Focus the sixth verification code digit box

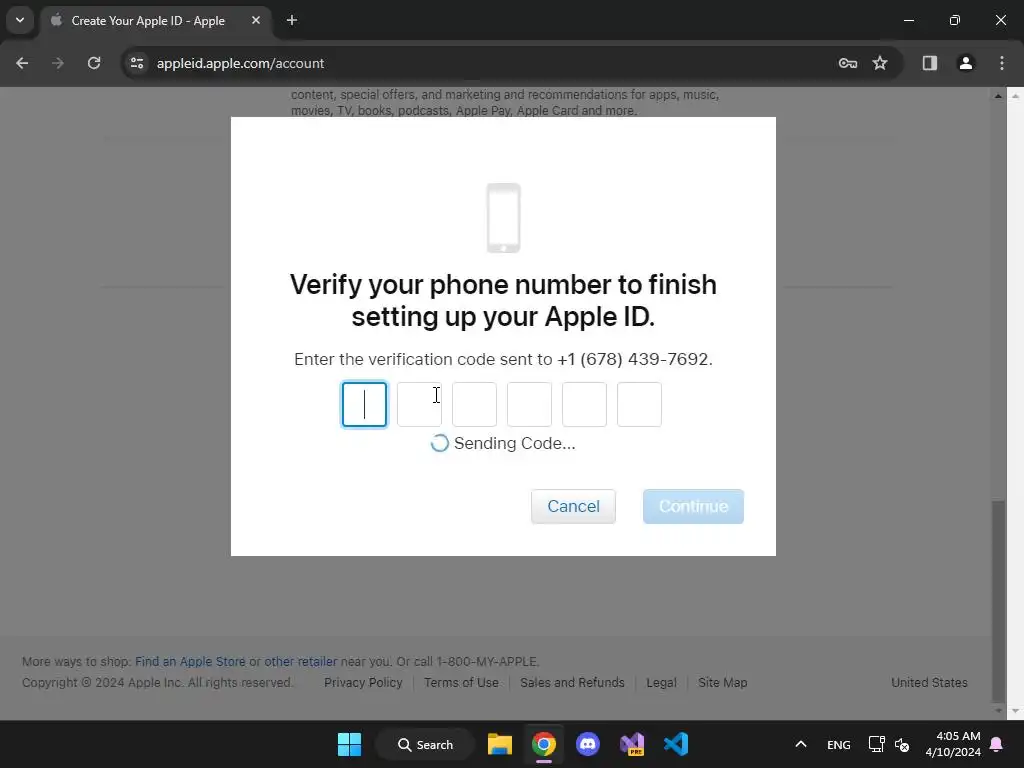point(639,405)
